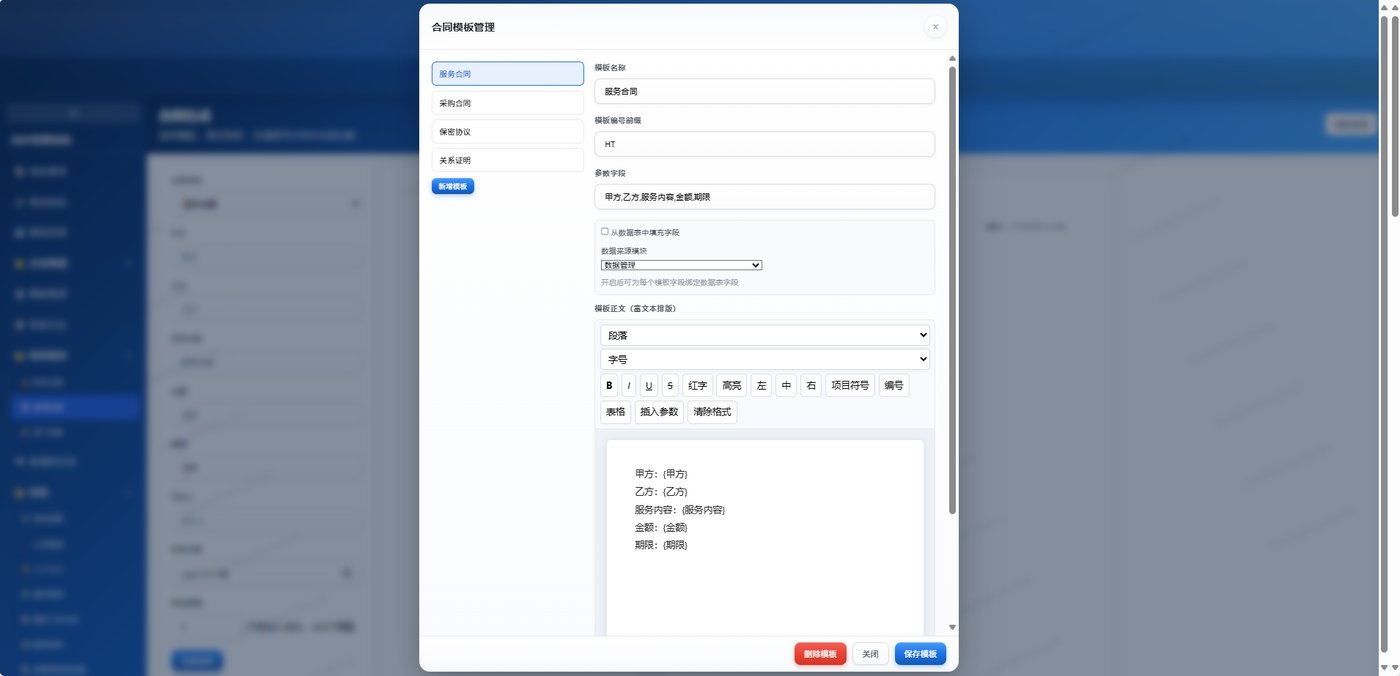Insert a table with 表格 button
This screenshot has height=676, width=1400.
coord(615,412)
